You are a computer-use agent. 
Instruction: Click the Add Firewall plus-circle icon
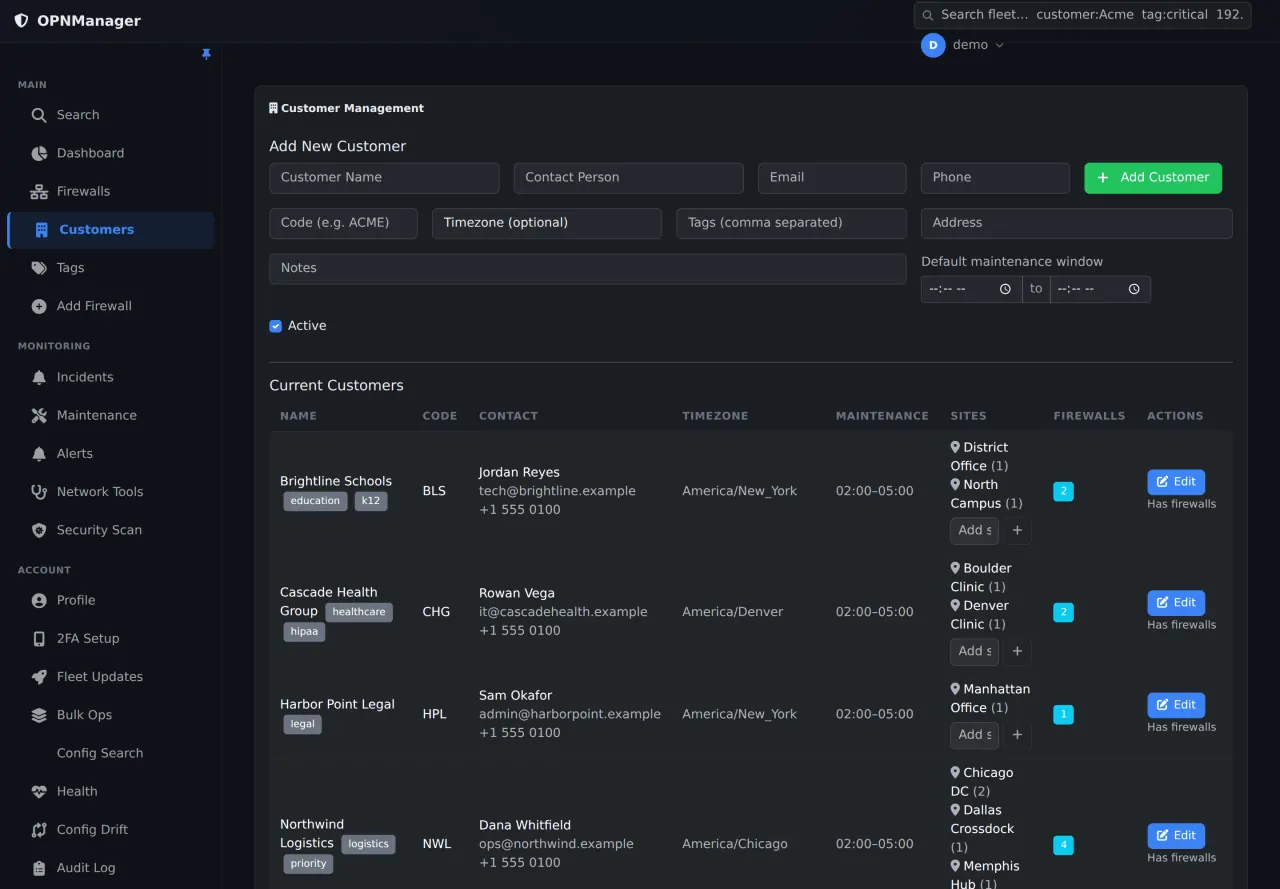(39, 306)
